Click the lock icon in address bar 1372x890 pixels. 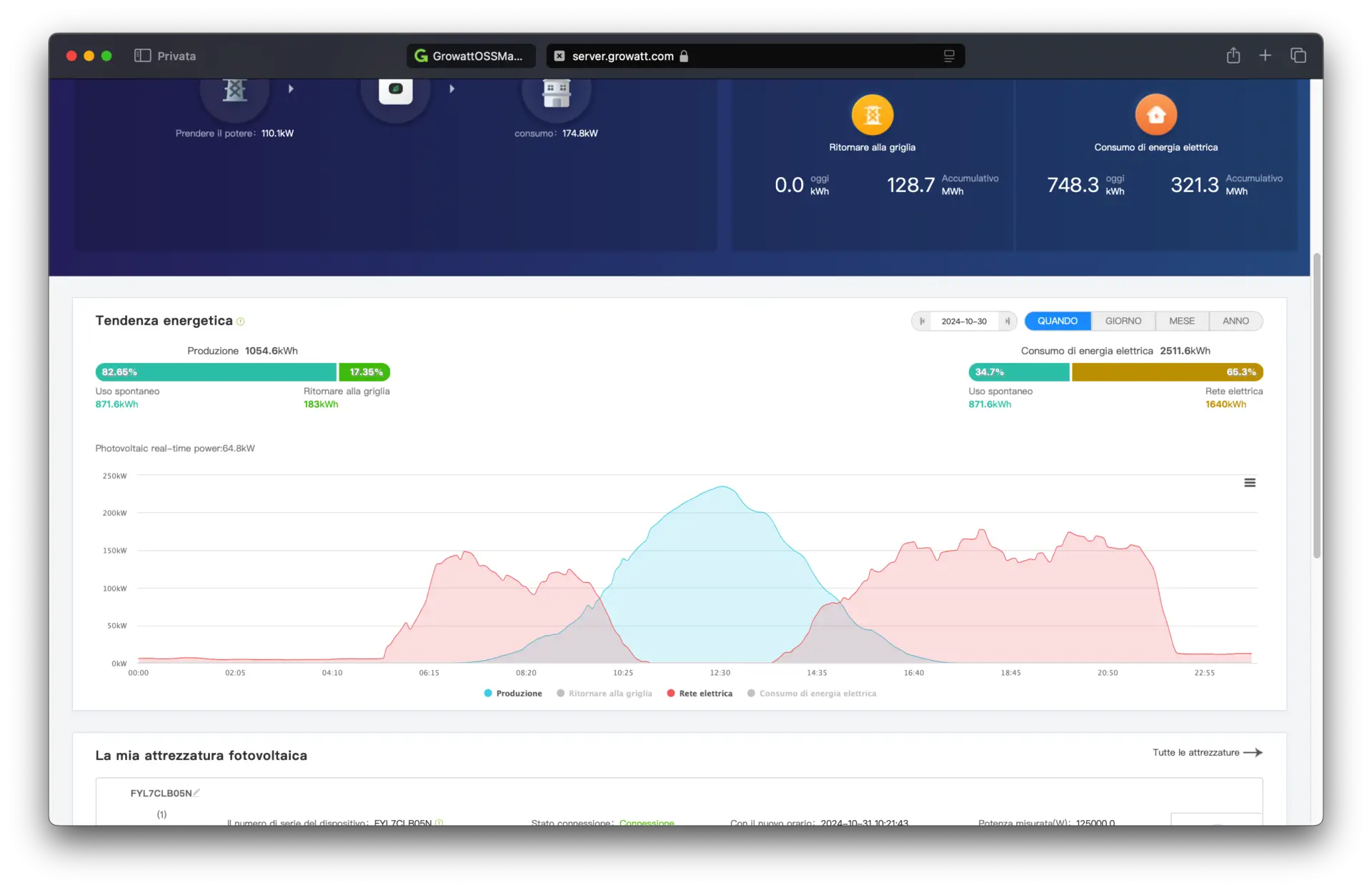[684, 56]
